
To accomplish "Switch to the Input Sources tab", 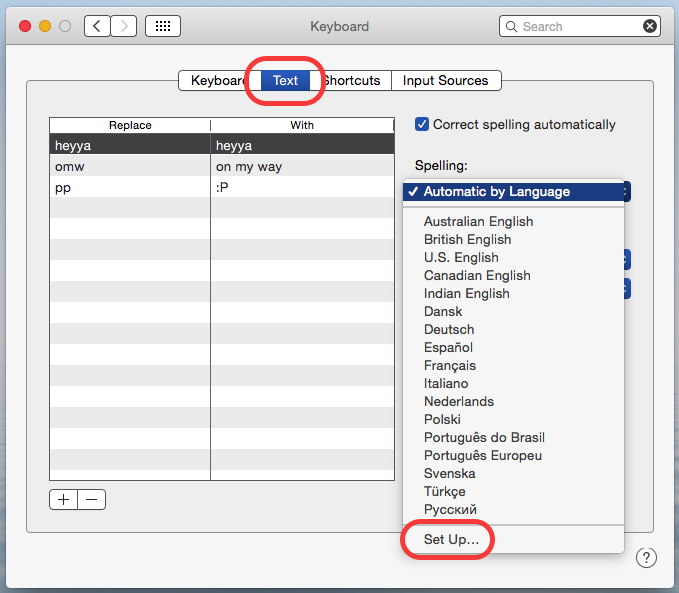I will pos(445,80).
